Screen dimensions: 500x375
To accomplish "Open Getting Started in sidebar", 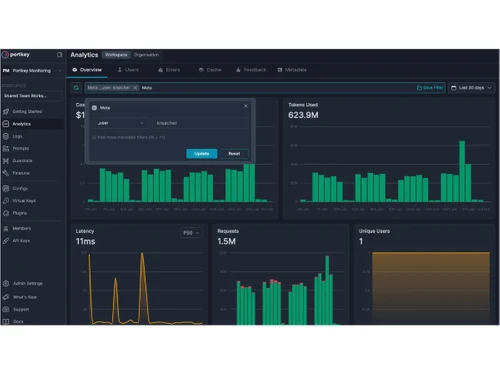I will pos(32,111).
